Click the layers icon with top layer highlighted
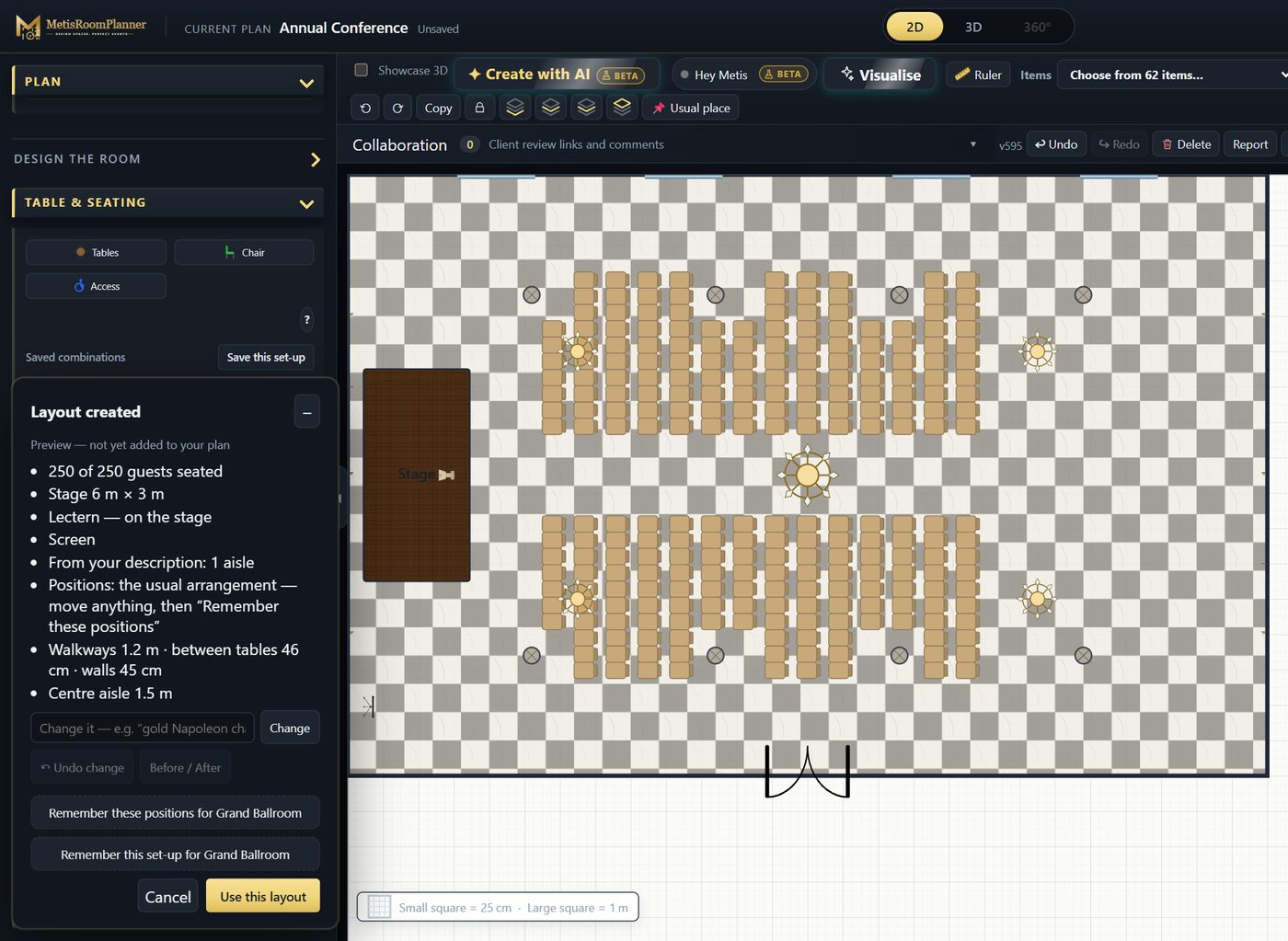Viewport: 1288px width, 941px height. coord(622,108)
